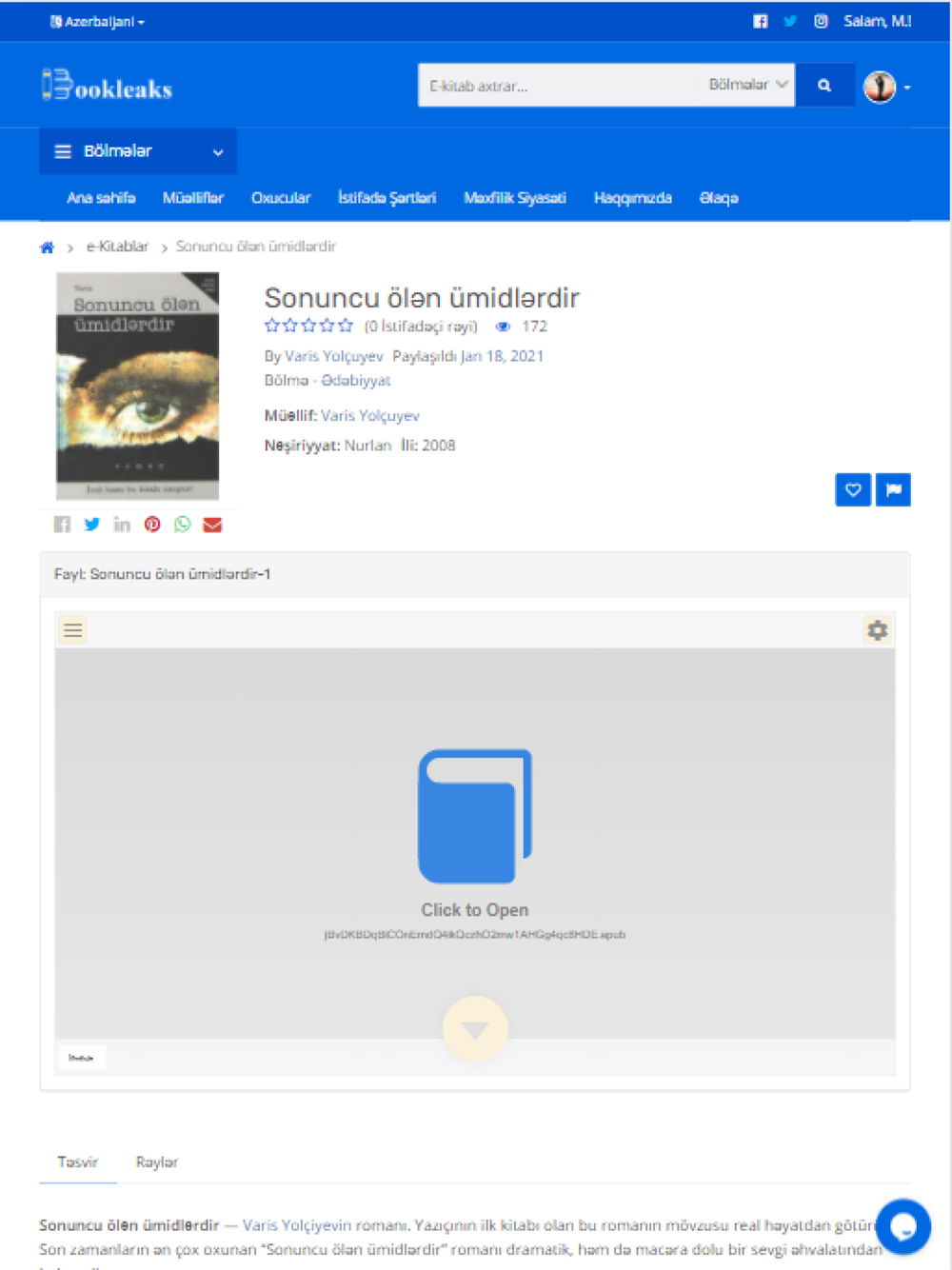This screenshot has width=952, height=1270.
Task: Click the 0 İstifadəçi rəyi review count
Action: (421, 327)
